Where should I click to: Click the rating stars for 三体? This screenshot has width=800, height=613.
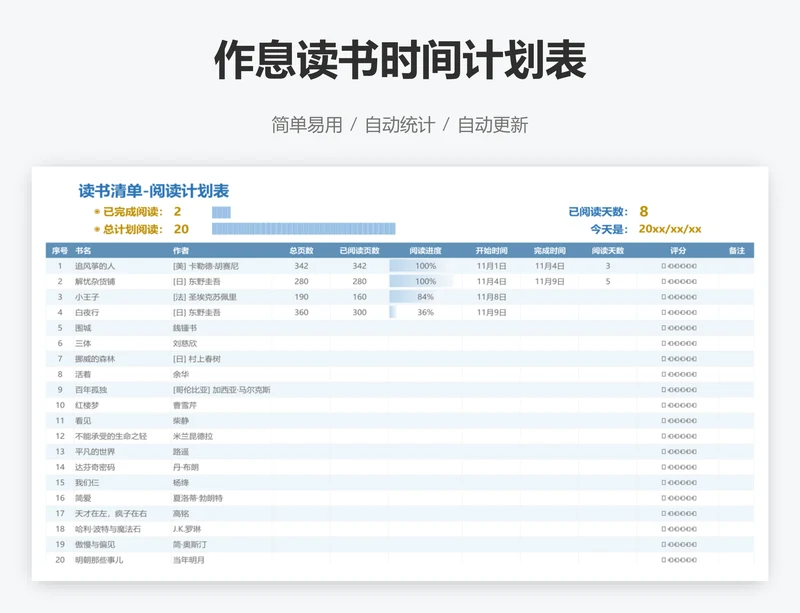pos(679,343)
